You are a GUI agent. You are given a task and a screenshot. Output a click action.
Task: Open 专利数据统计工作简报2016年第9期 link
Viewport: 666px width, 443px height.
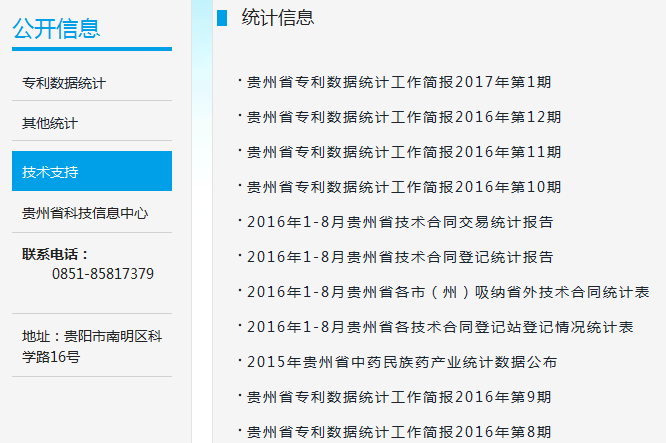[399, 397]
